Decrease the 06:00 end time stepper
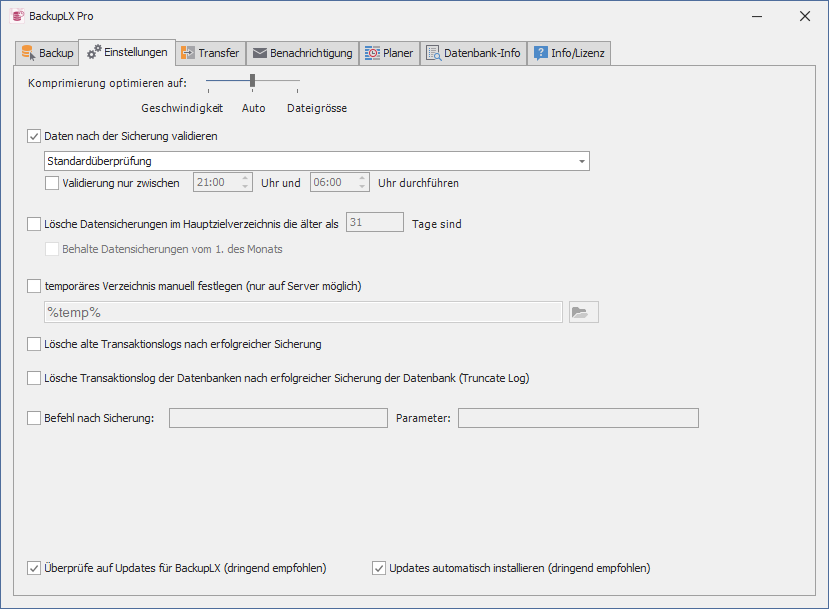 [x=363, y=187]
